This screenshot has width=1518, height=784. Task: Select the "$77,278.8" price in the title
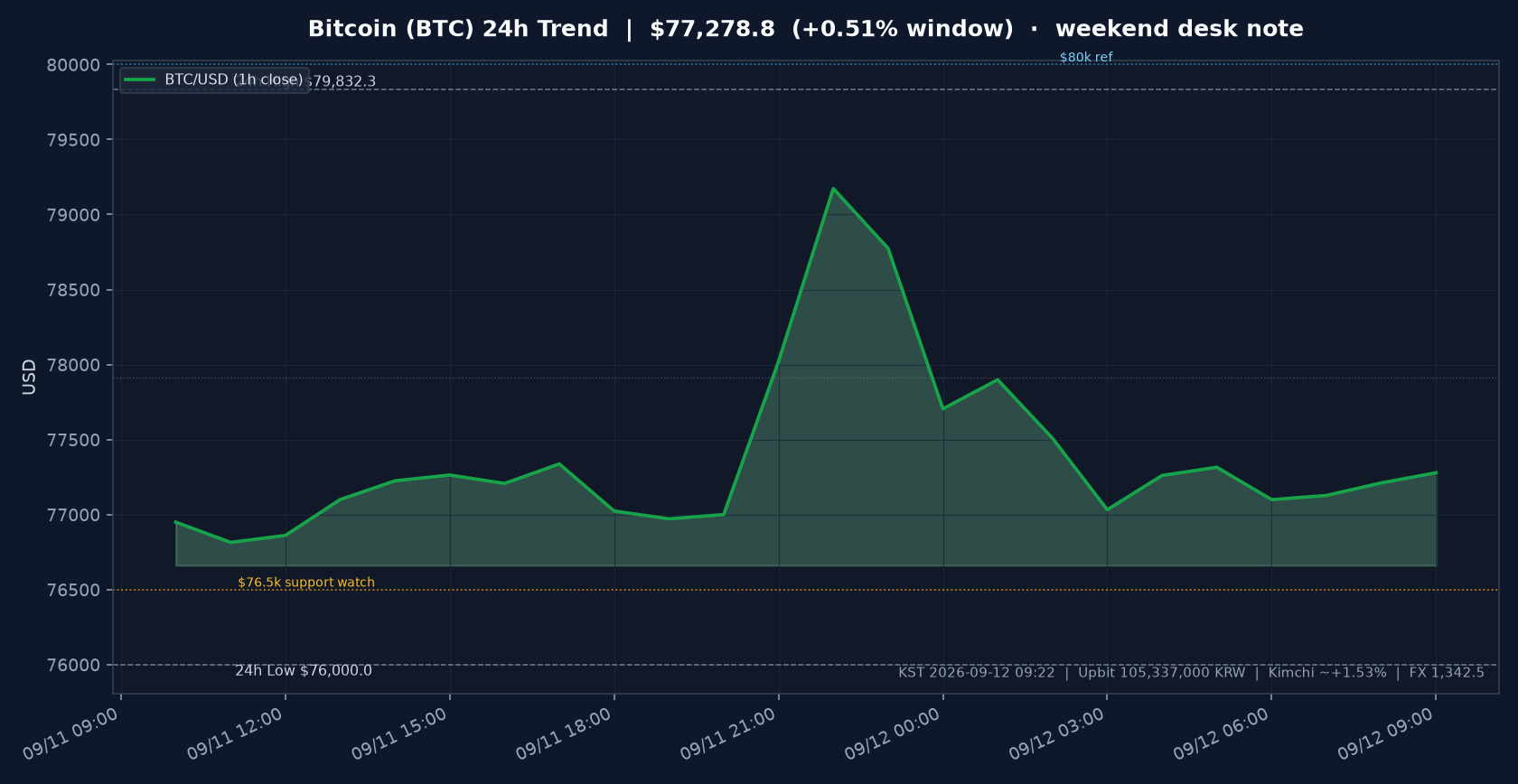(712, 29)
